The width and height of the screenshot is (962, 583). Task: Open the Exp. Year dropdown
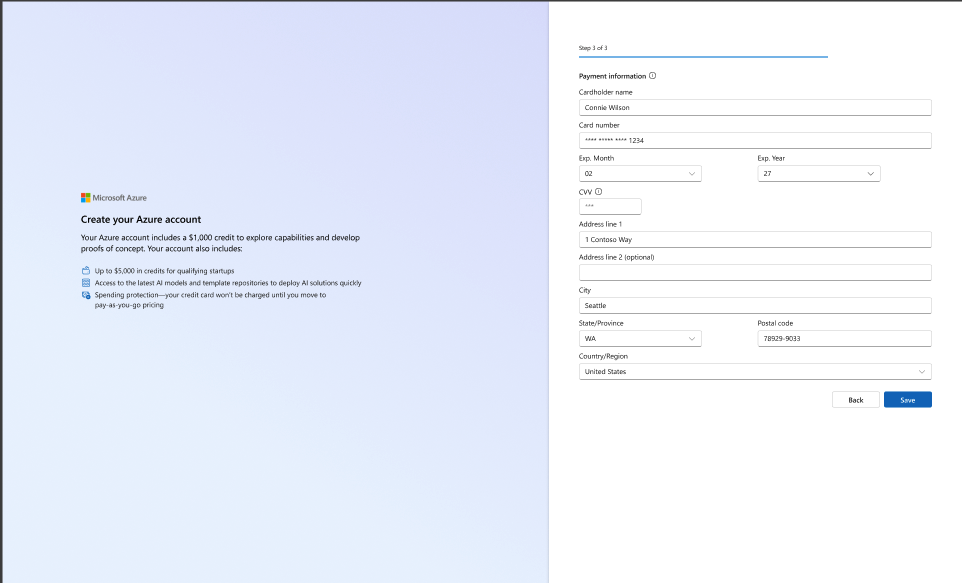click(x=818, y=174)
